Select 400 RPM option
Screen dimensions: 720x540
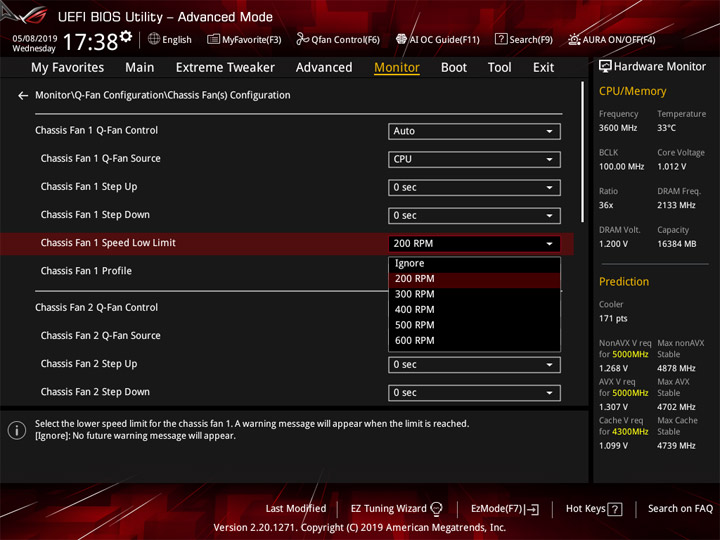tap(474, 310)
